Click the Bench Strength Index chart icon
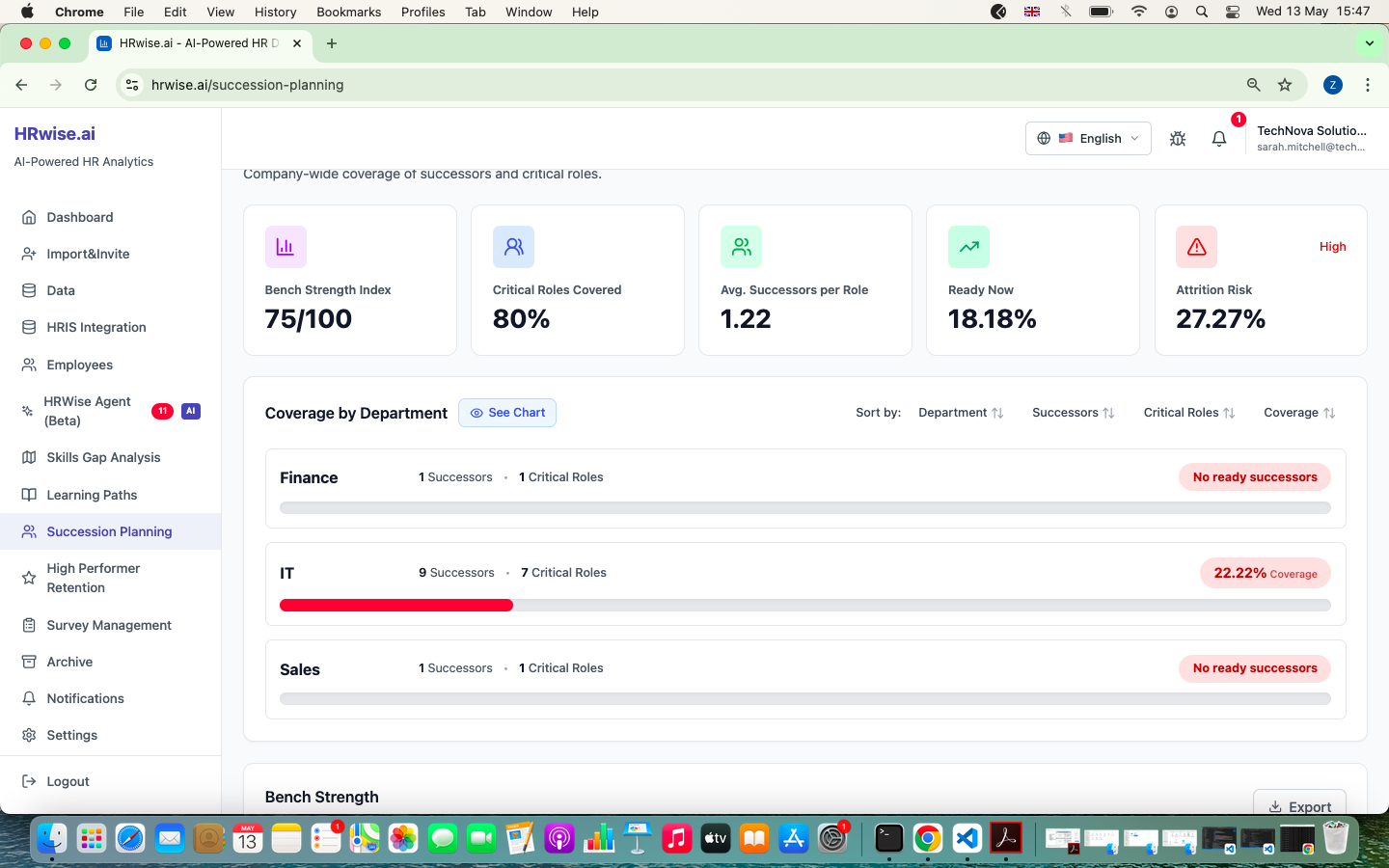1389x868 pixels. click(286, 247)
